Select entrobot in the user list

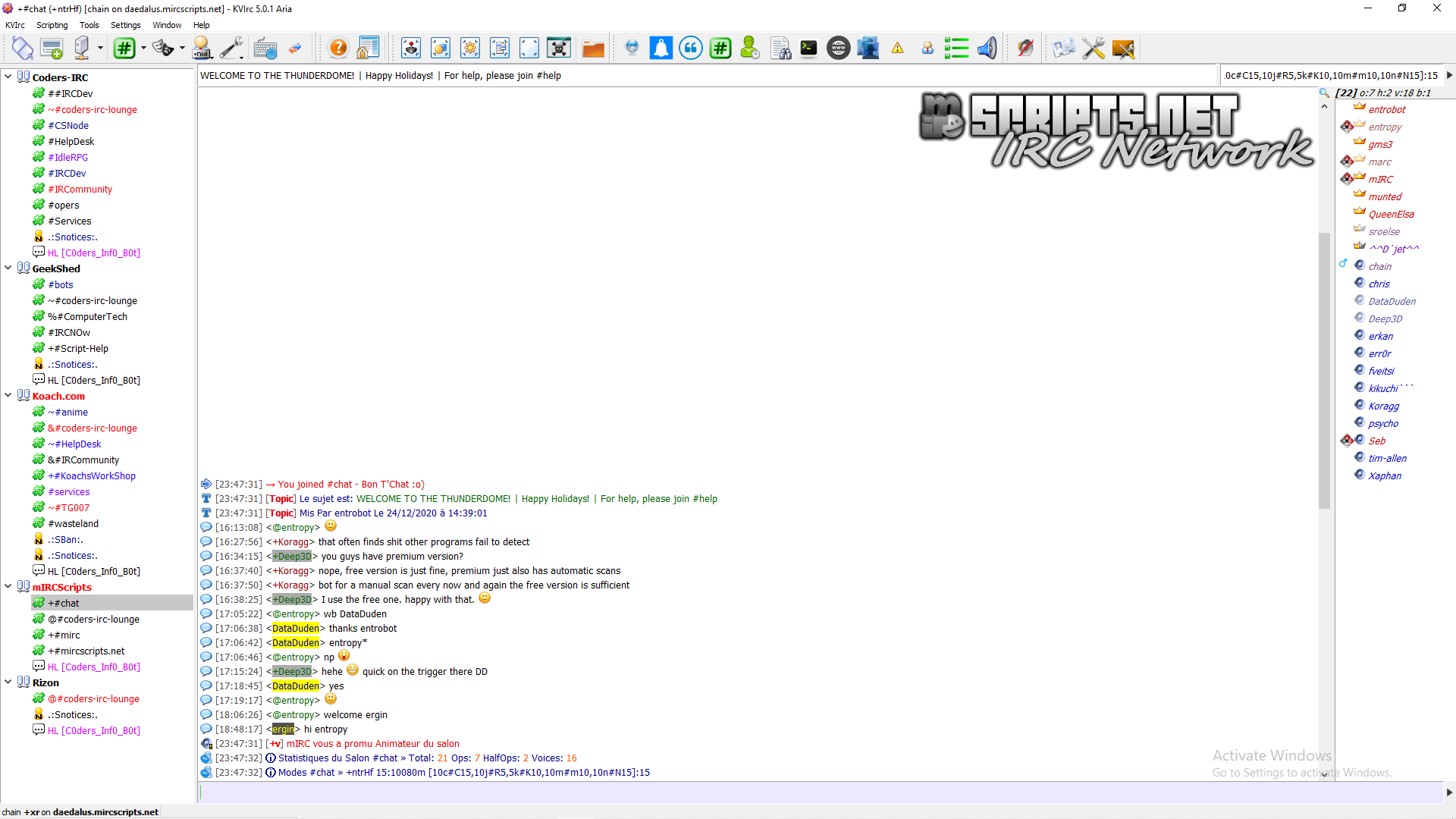click(x=1386, y=109)
